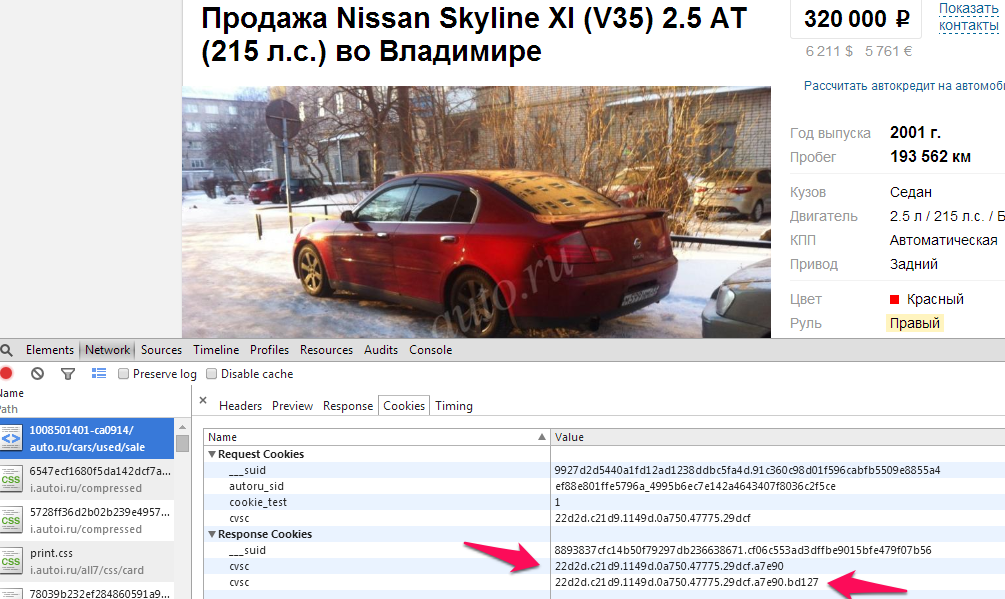Click drive value Задний
Screen dimensions: 1005x599
[x=913, y=264]
